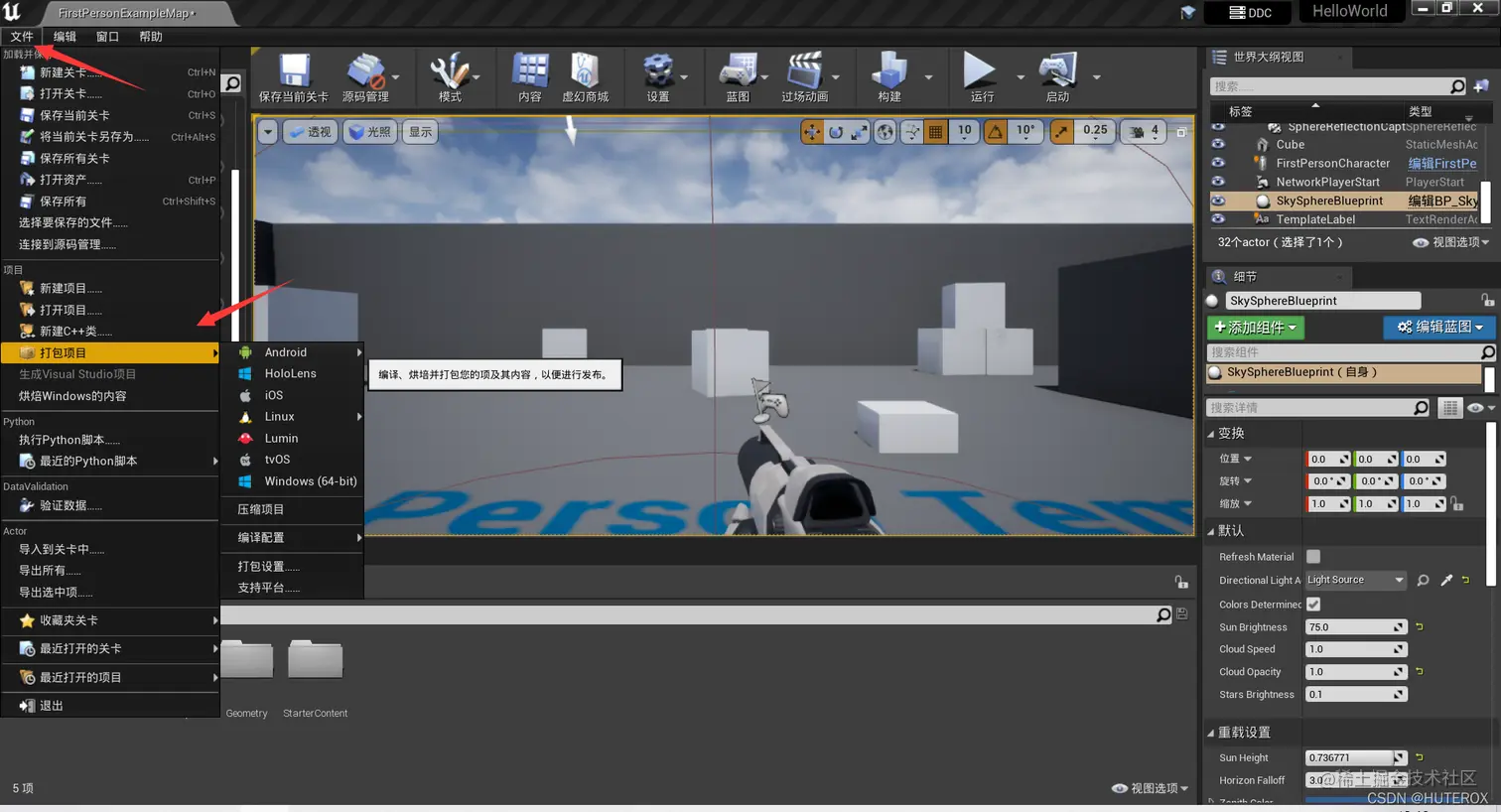The image size is (1501, 812).
Task: Click the 设置 toolbar icon
Action: click(657, 71)
